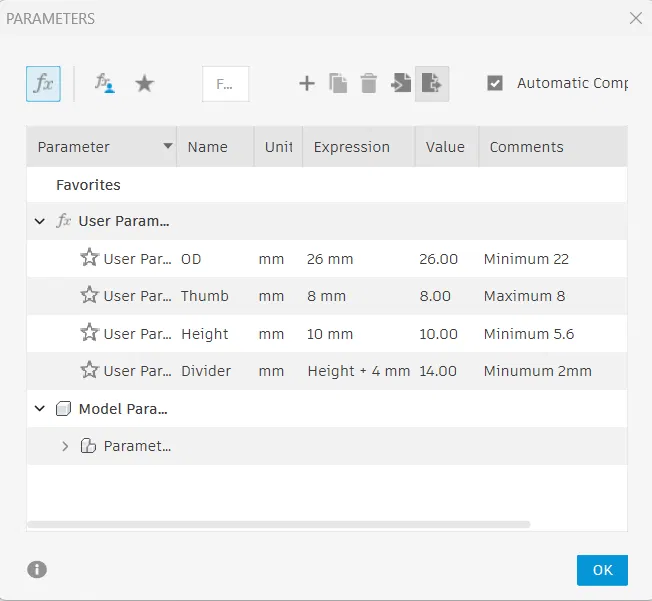Collapse the User Parameters group

40,221
